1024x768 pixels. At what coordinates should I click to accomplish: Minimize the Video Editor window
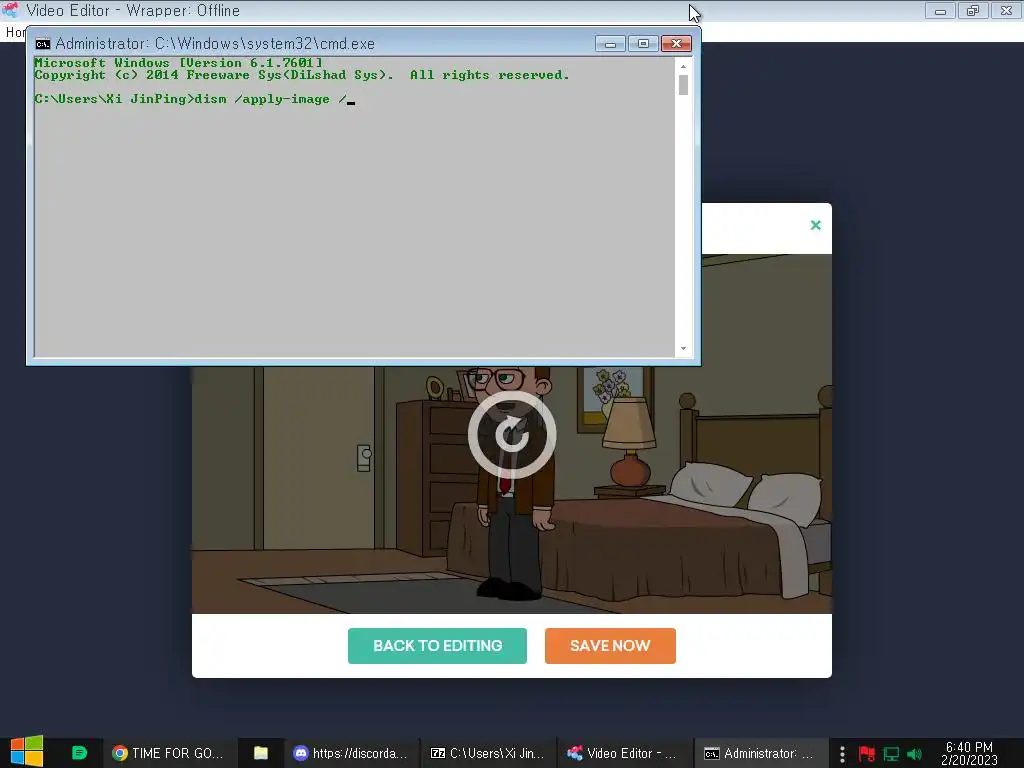(940, 11)
